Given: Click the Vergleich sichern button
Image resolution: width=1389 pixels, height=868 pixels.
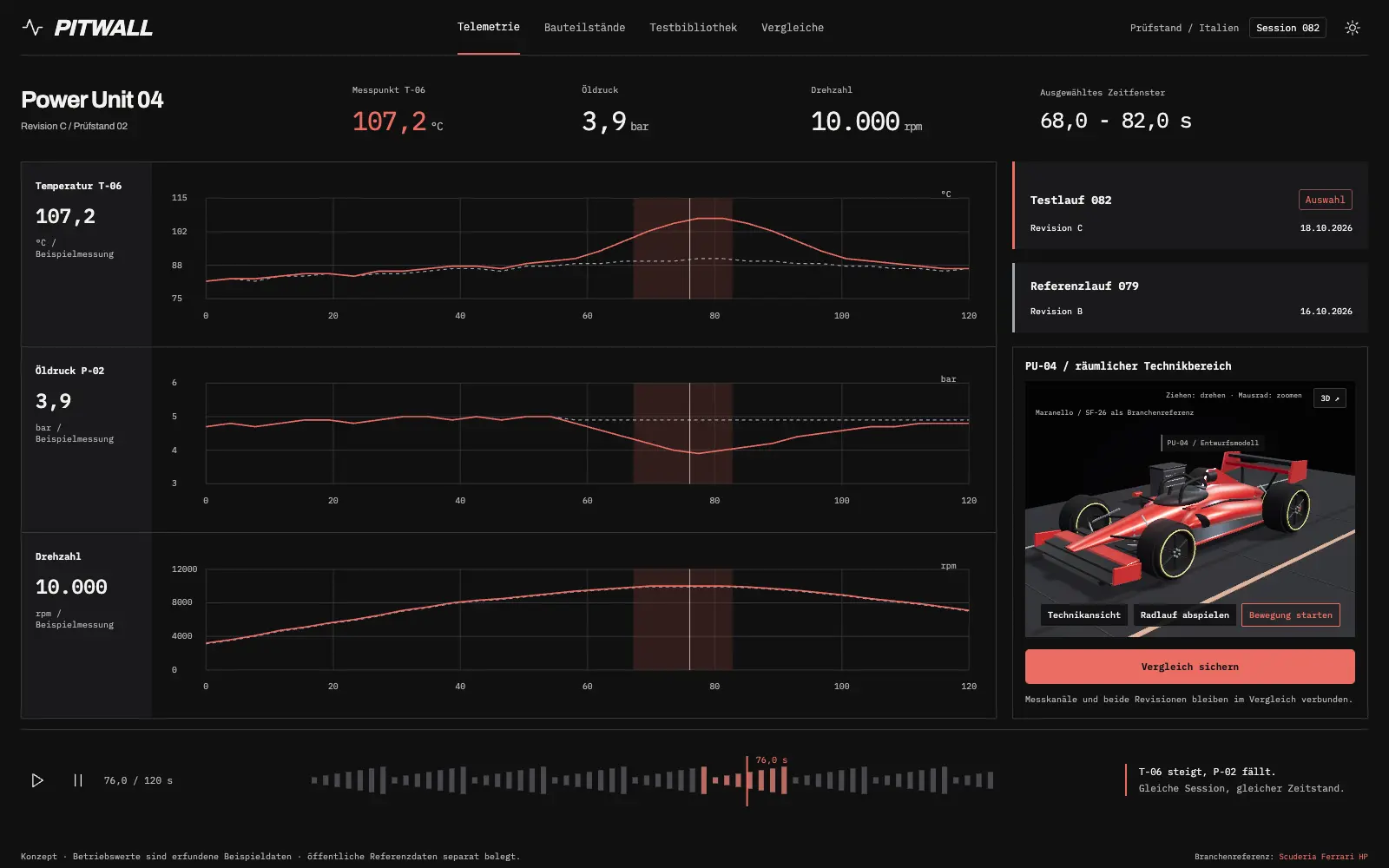Looking at the screenshot, I should 1189,667.
